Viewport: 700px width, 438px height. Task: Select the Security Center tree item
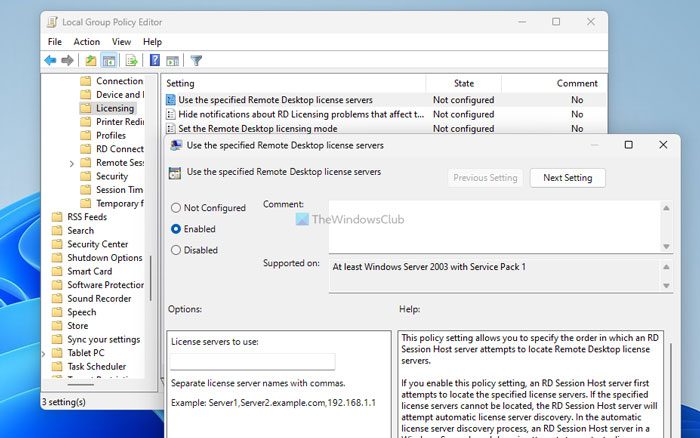pyautogui.click(x=97, y=244)
